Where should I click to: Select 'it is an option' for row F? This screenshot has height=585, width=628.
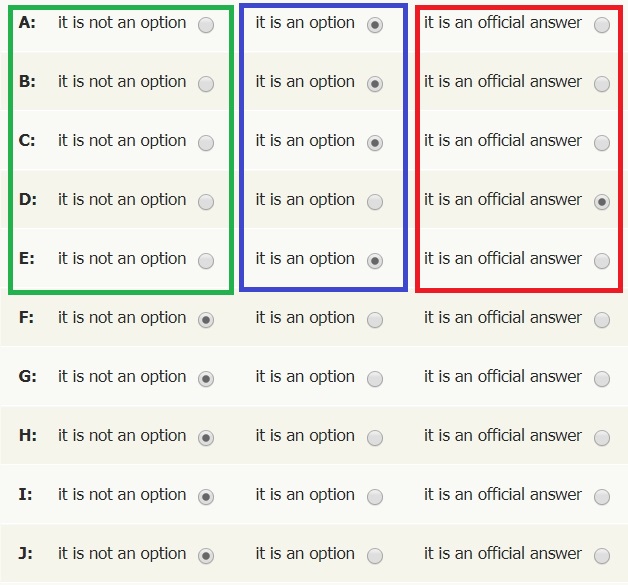375,321
